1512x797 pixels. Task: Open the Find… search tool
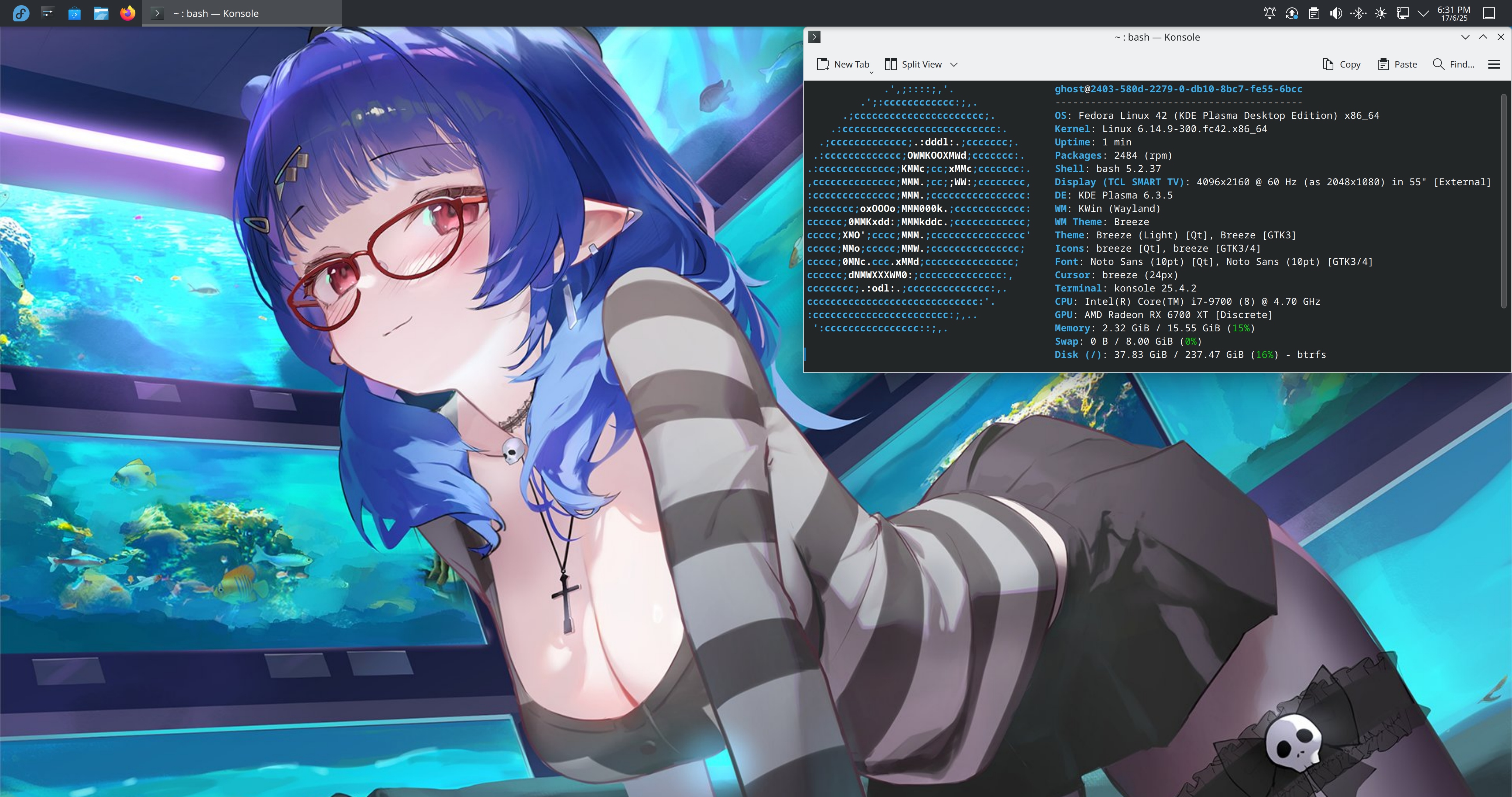[1454, 65]
